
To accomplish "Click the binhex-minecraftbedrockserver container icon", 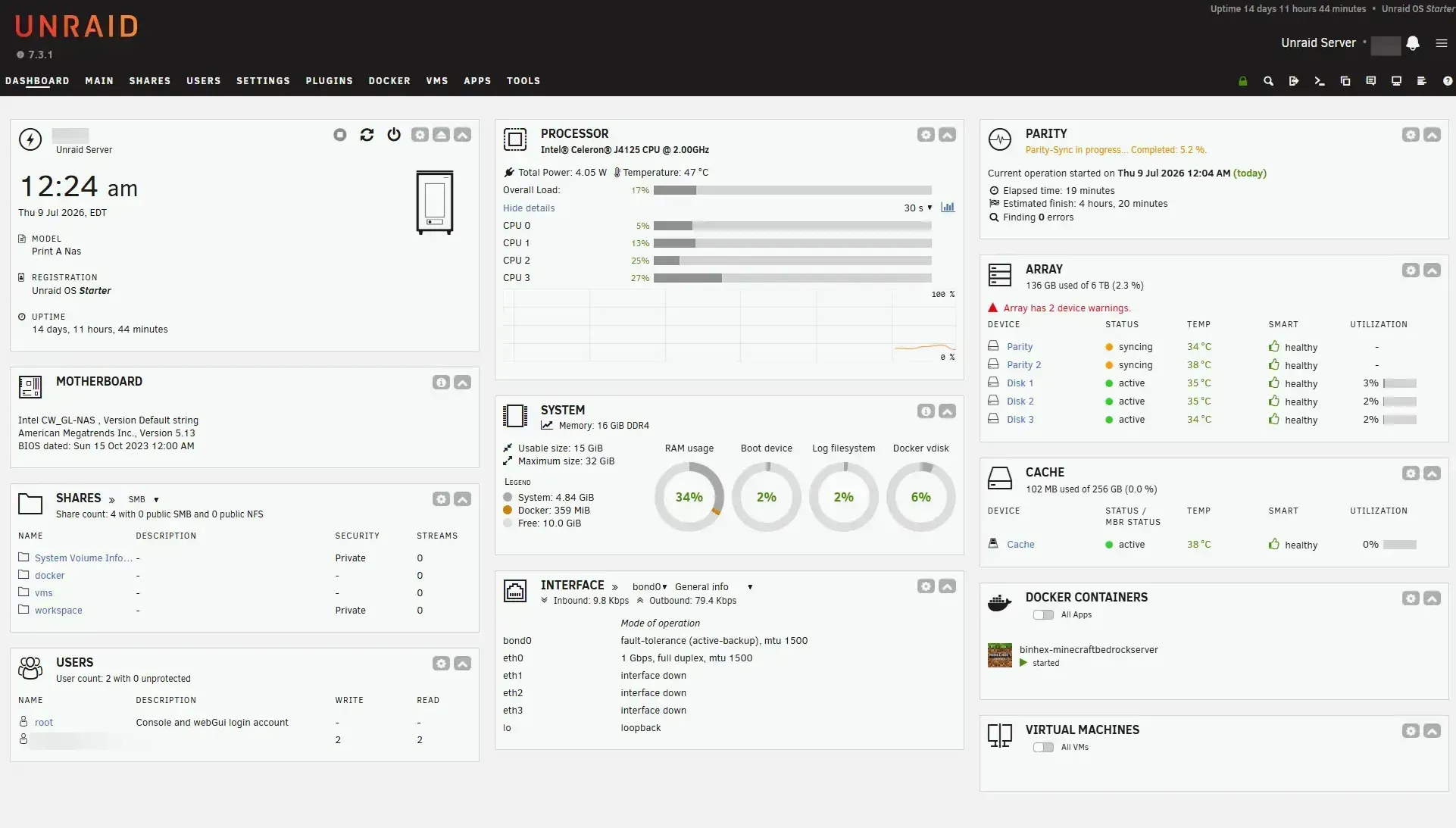I will pyautogui.click(x=1000, y=655).
